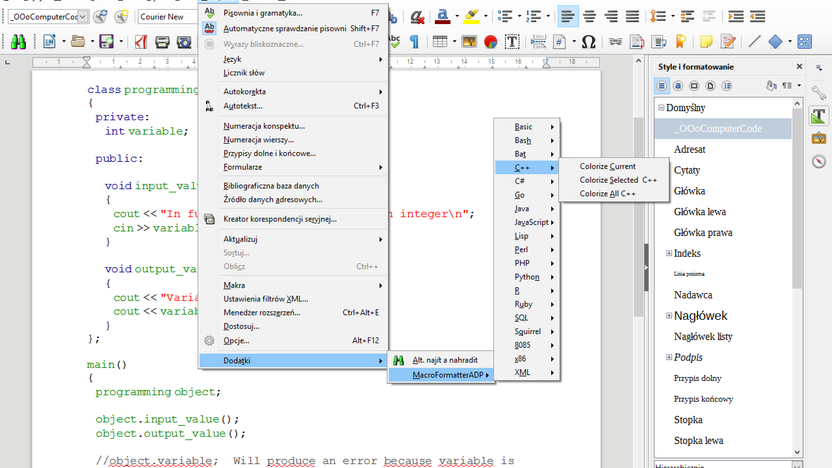Insert a comment sticky note icon
The height and width of the screenshot is (468, 832).
pyautogui.click(x=706, y=41)
